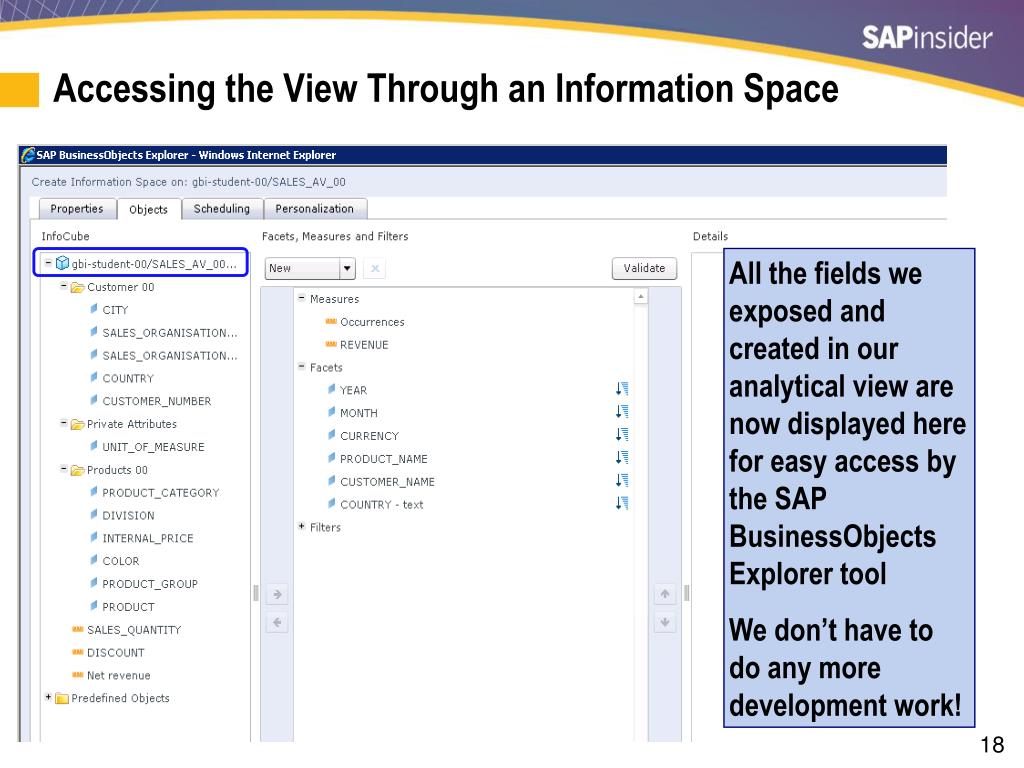Click the remove left-arrow button
This screenshot has height=768, width=1024.
click(x=277, y=622)
